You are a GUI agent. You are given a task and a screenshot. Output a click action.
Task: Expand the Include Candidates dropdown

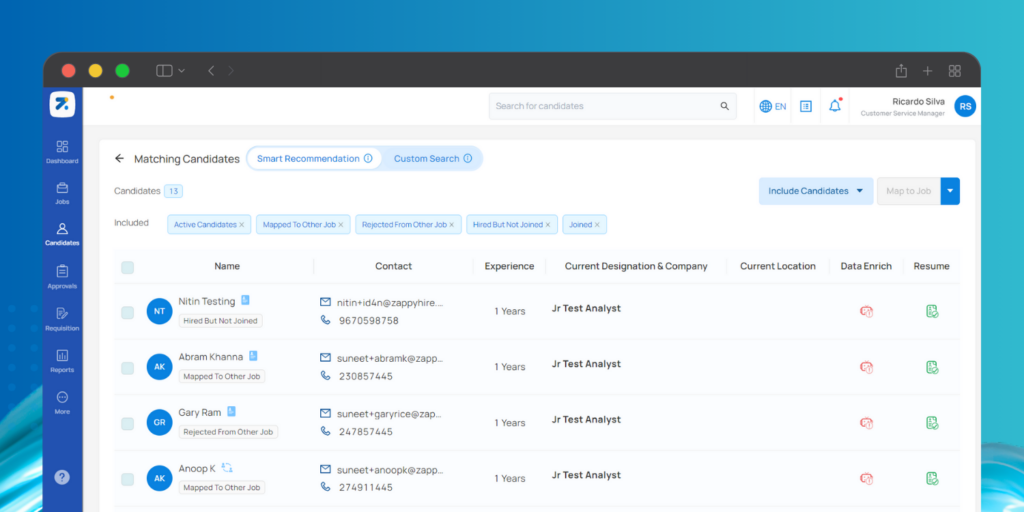[815, 191]
